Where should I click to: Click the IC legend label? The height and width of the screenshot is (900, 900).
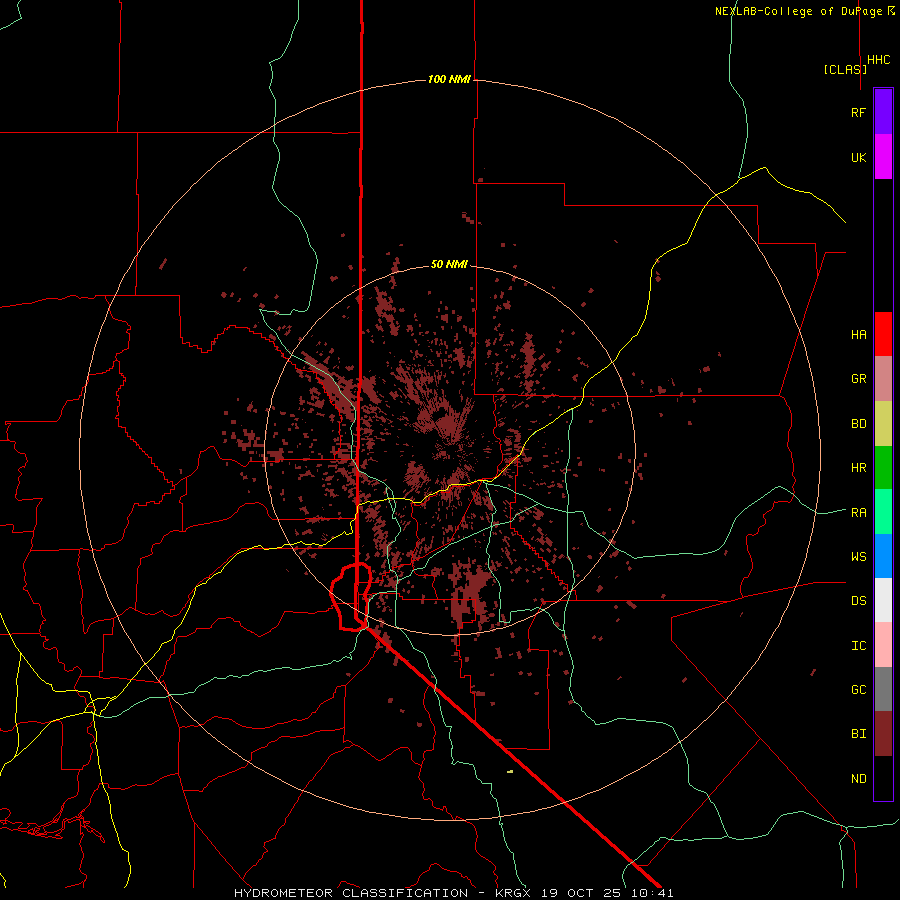pyautogui.click(x=858, y=645)
